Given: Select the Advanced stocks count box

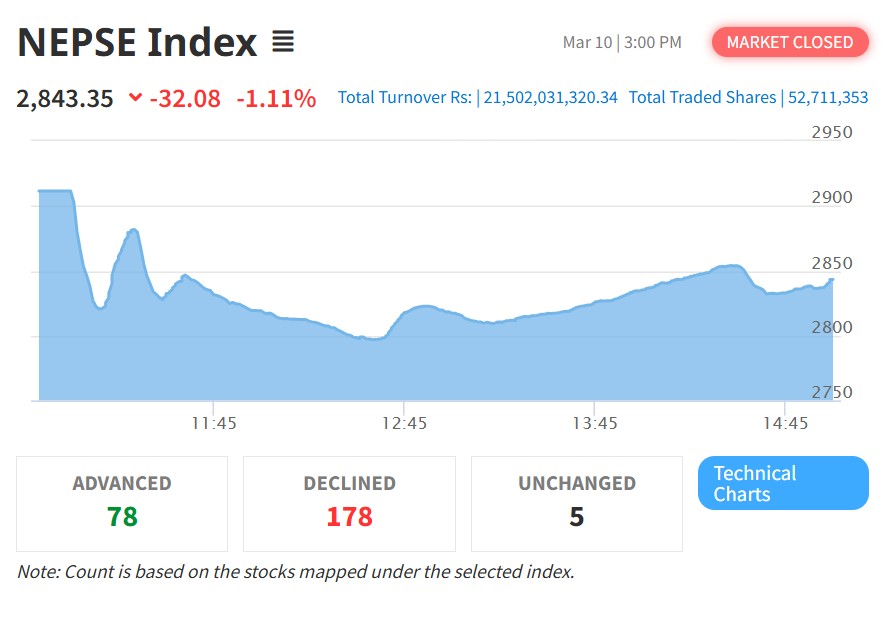Looking at the screenshot, I should tap(122, 503).
